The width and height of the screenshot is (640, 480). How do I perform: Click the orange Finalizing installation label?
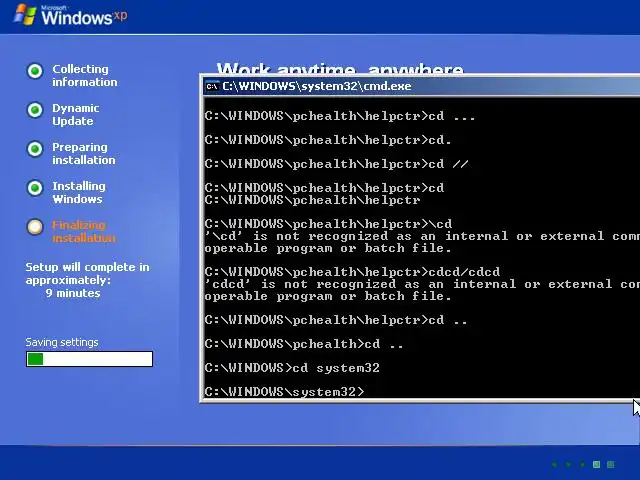[x=84, y=231]
